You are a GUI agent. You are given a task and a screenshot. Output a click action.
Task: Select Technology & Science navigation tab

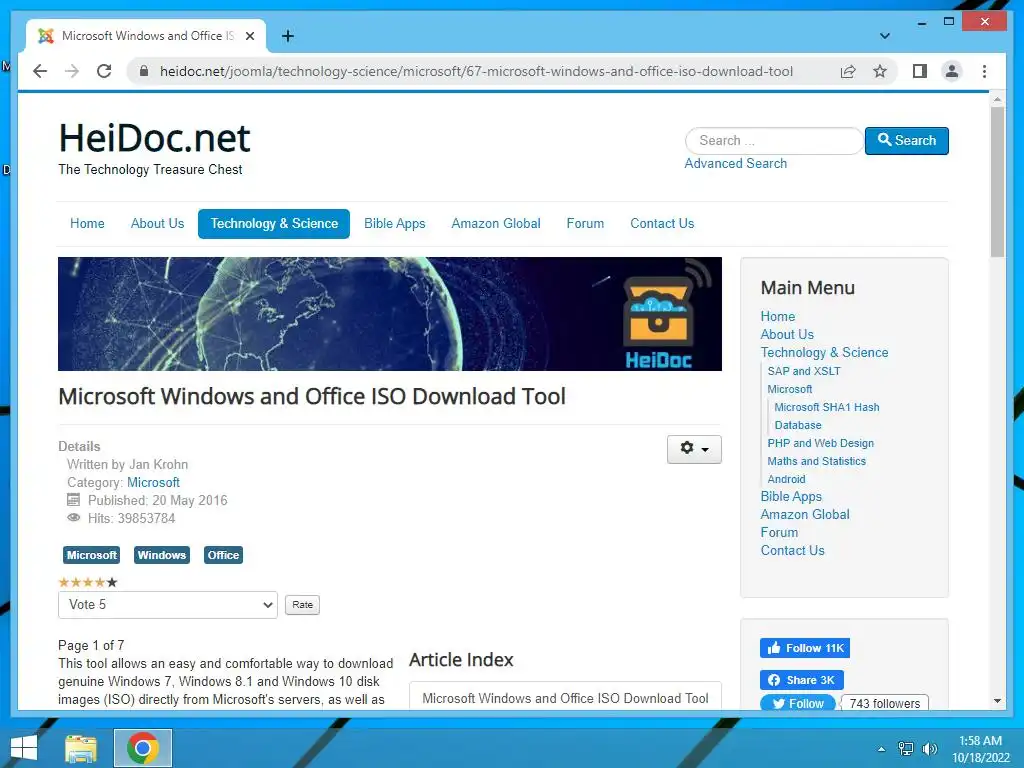click(x=274, y=223)
